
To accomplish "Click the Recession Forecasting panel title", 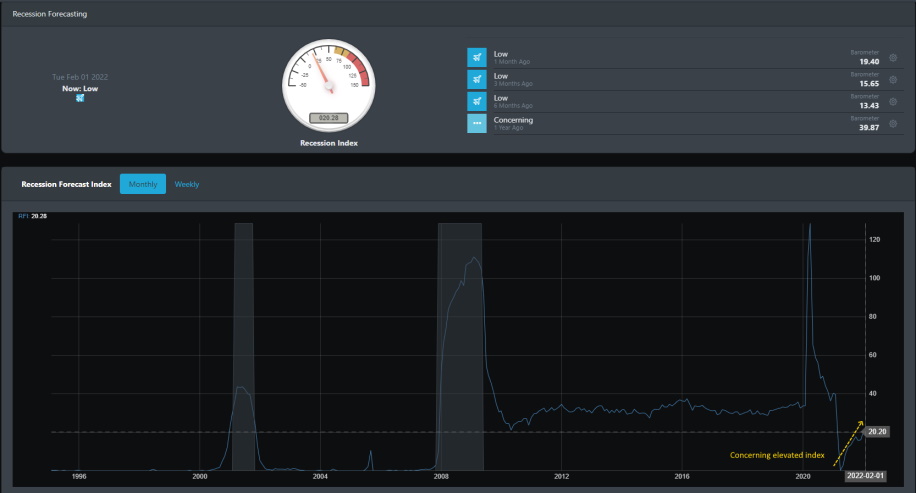I will (x=50, y=14).
